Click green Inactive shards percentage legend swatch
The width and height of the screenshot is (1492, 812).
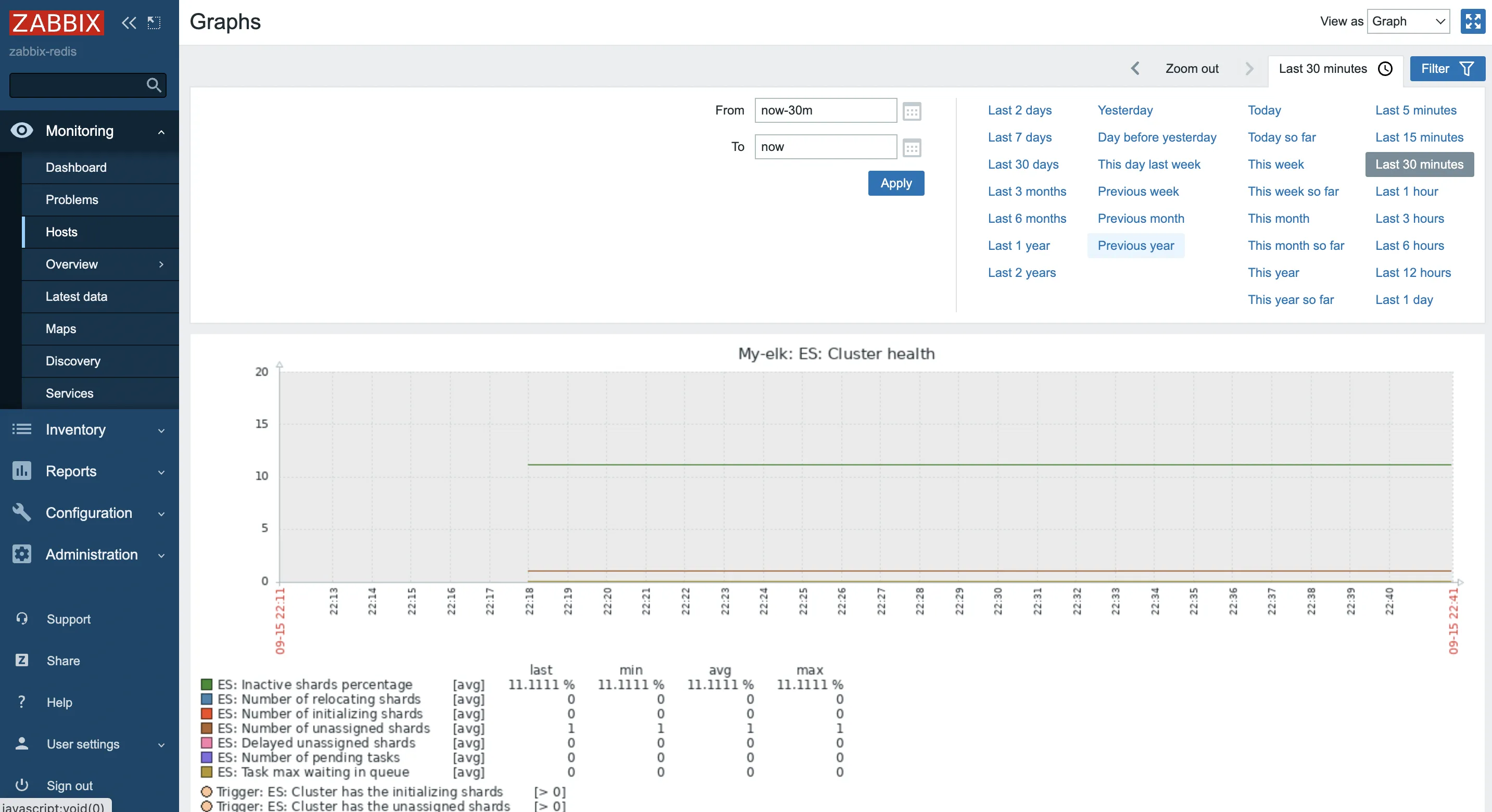pos(206,684)
